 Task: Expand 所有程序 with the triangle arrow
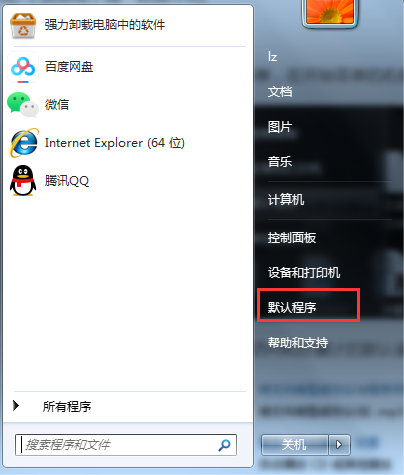[16, 406]
